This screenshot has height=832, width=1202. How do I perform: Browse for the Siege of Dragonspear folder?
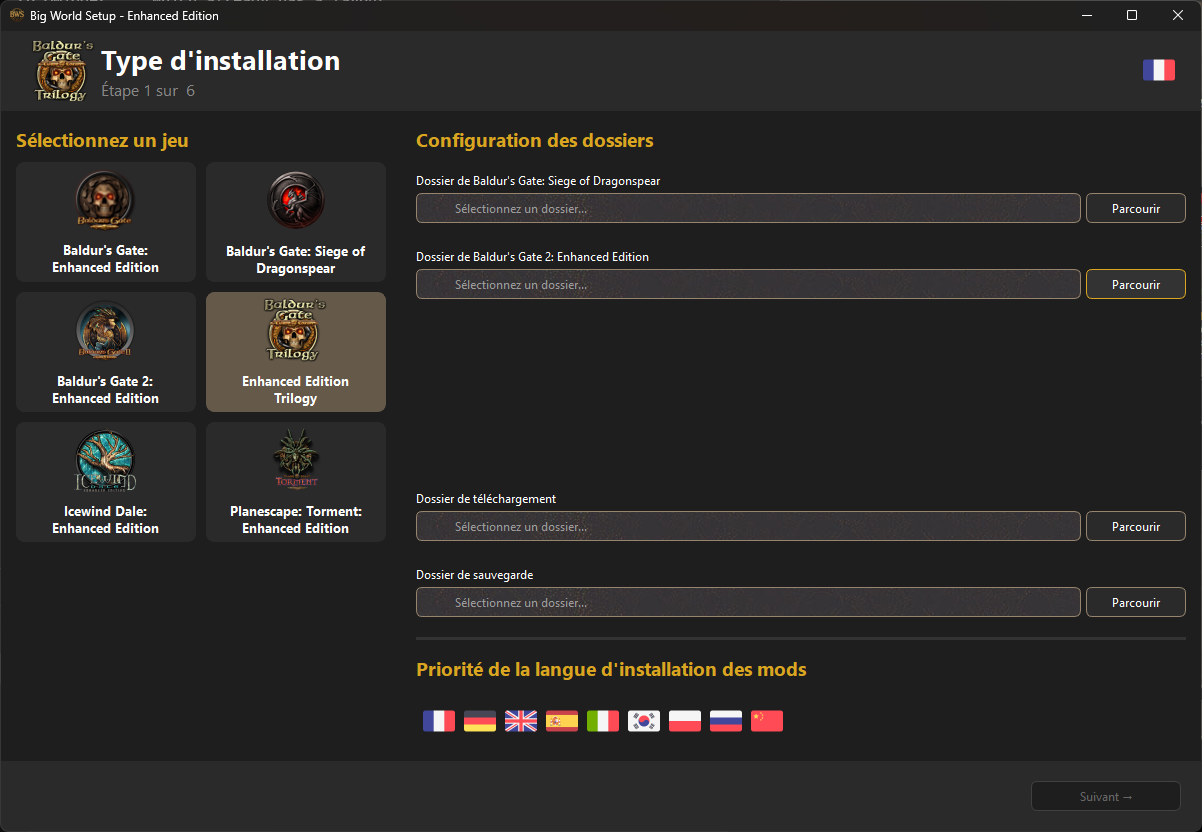tap(1136, 209)
